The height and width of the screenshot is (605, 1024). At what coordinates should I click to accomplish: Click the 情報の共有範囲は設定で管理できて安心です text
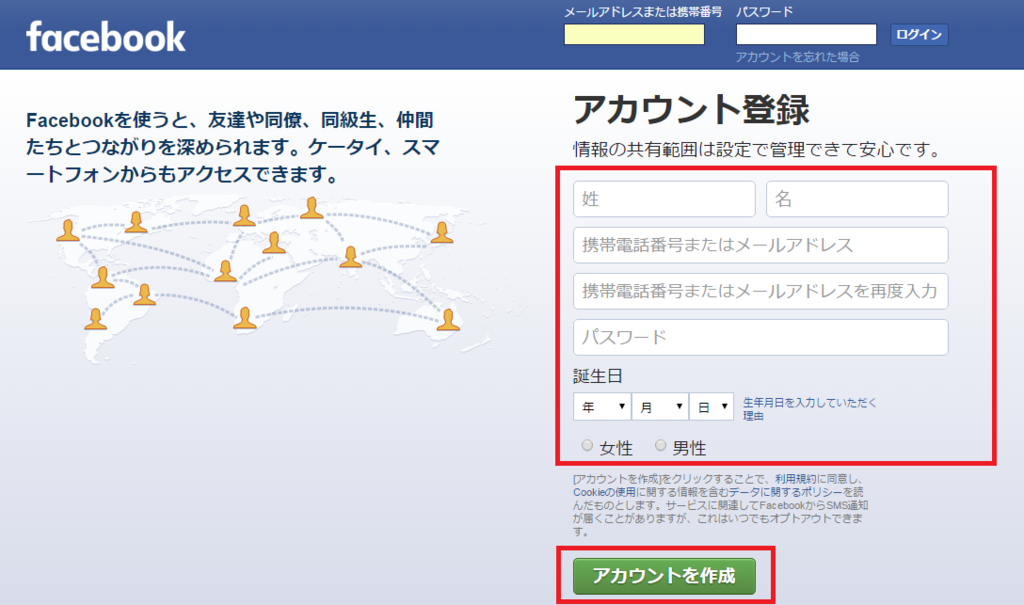coord(757,150)
